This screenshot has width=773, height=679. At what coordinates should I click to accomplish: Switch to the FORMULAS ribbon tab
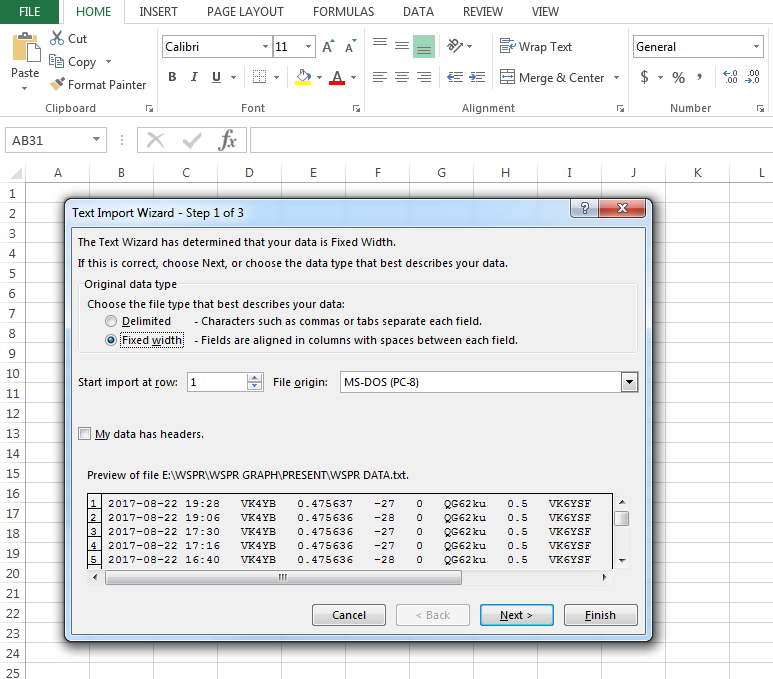343,12
